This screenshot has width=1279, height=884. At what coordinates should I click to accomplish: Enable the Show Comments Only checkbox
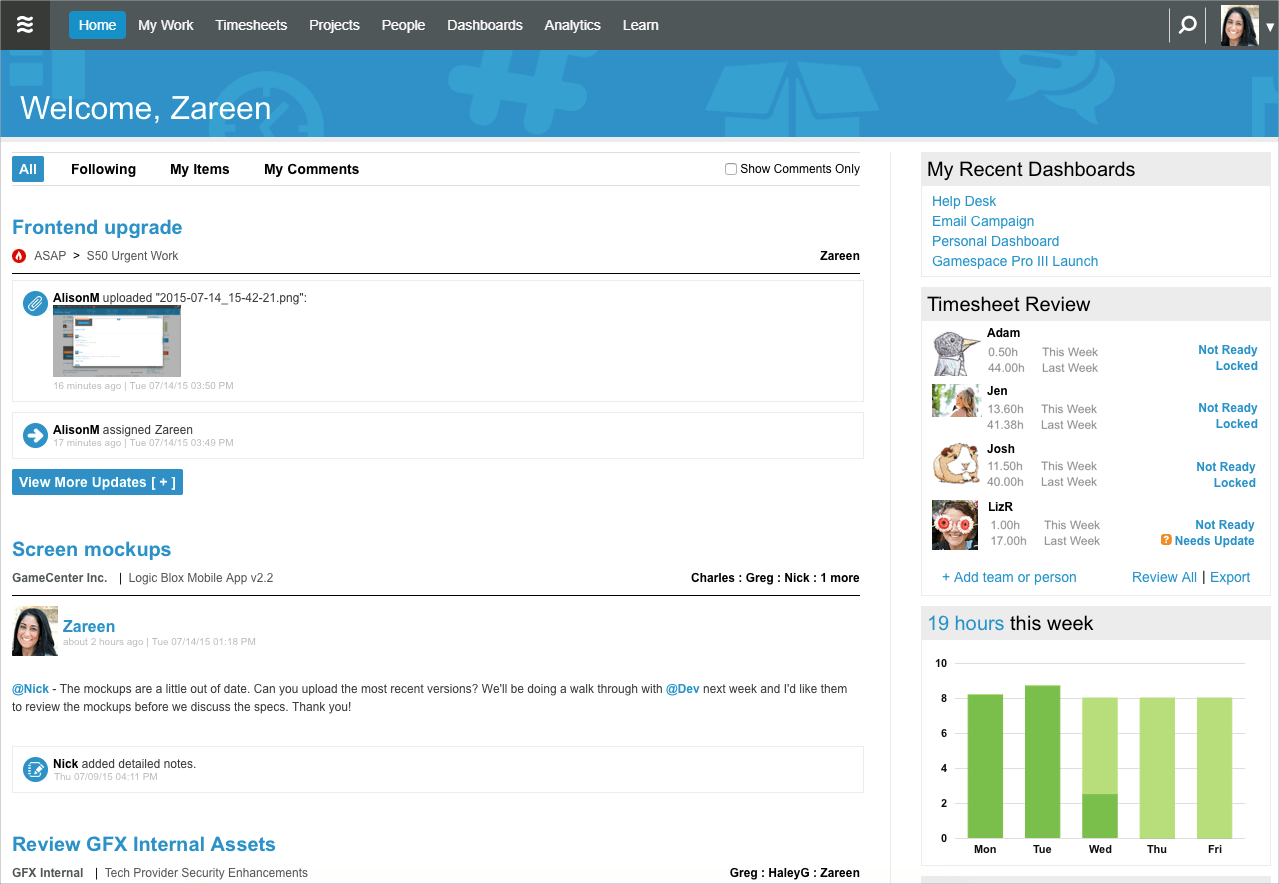coord(731,169)
